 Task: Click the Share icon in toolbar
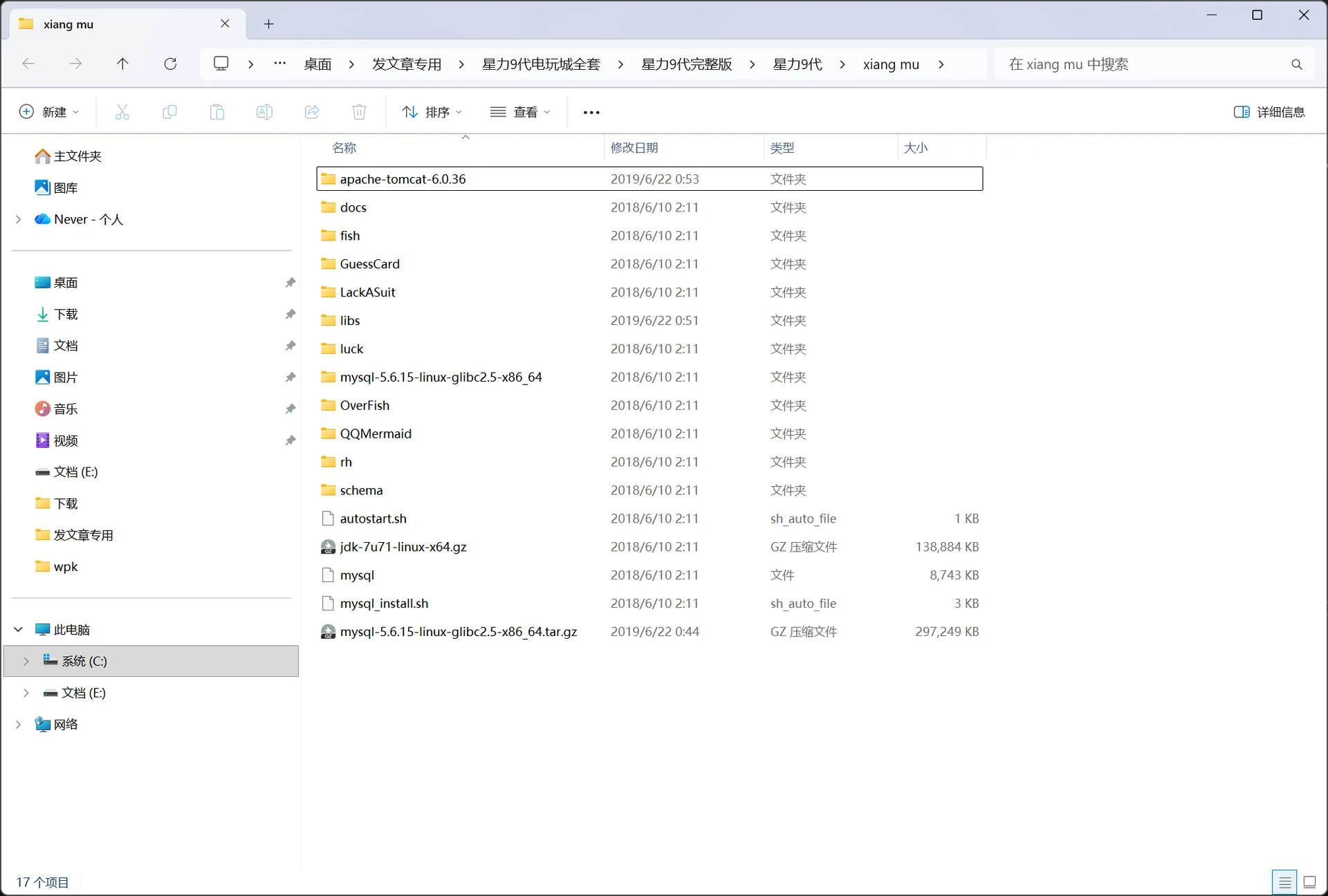click(312, 112)
